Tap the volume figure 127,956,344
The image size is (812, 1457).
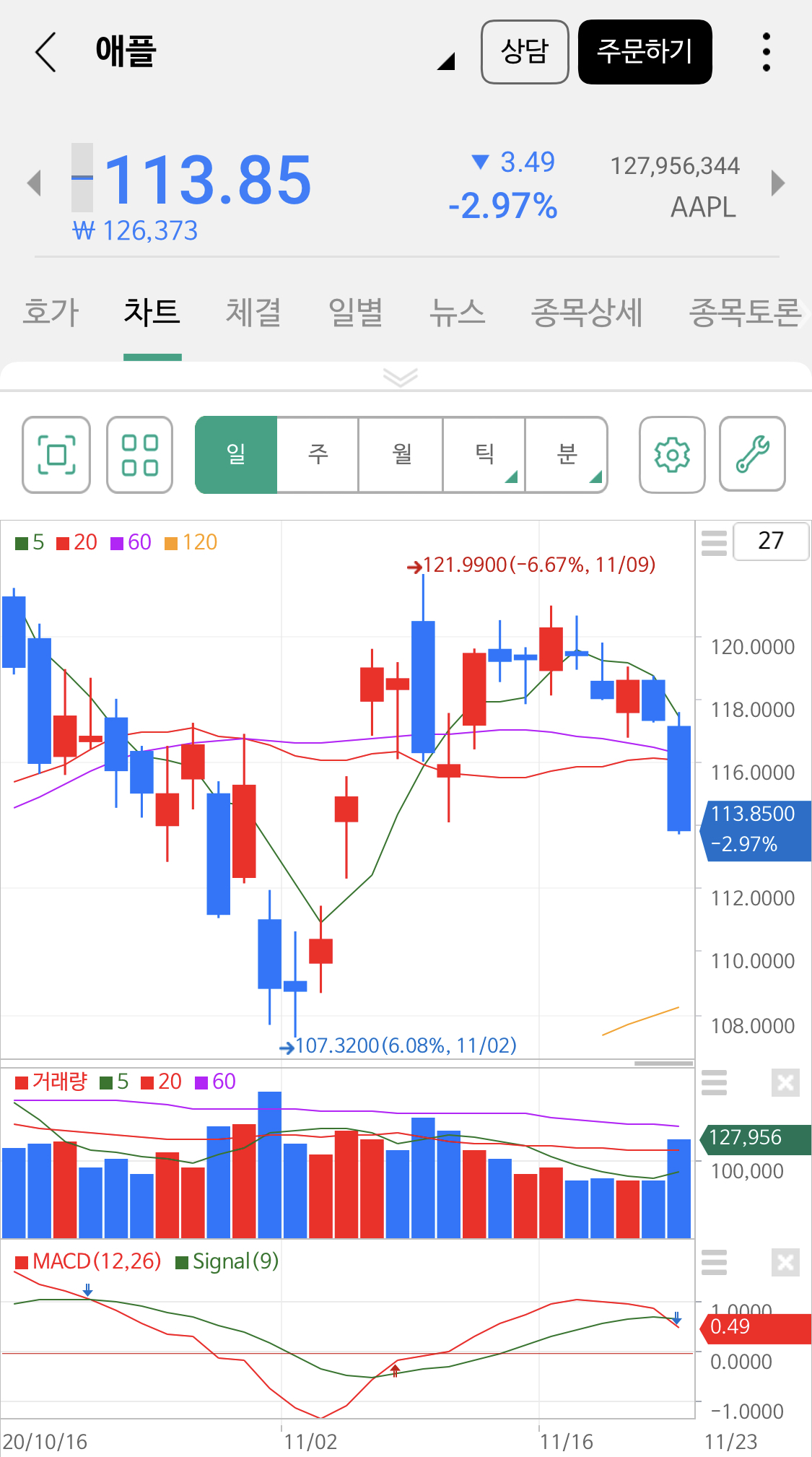point(675,167)
